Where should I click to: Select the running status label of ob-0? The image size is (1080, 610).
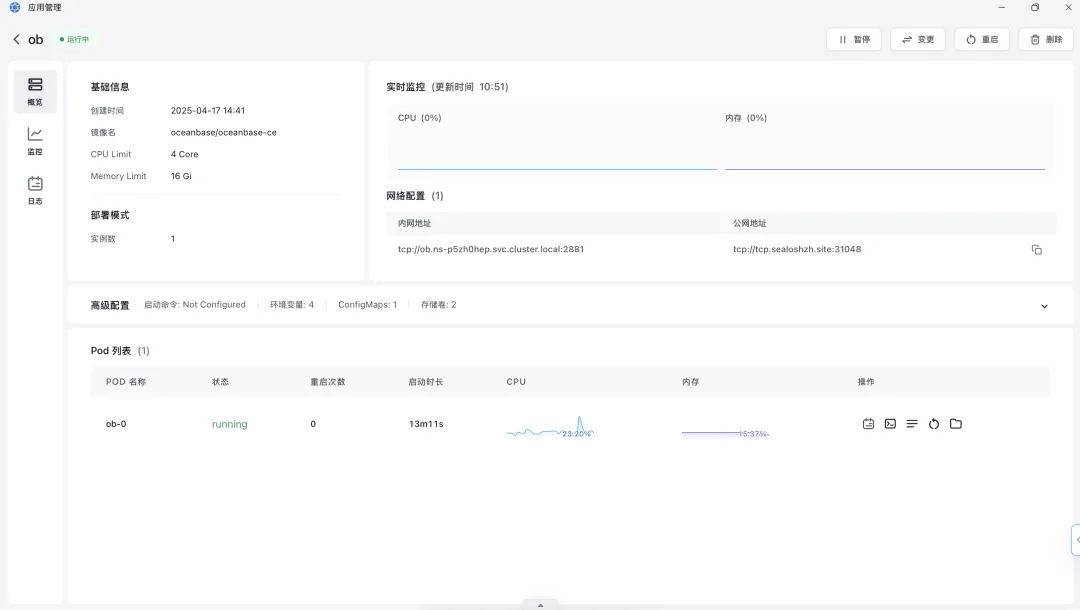[229, 423]
